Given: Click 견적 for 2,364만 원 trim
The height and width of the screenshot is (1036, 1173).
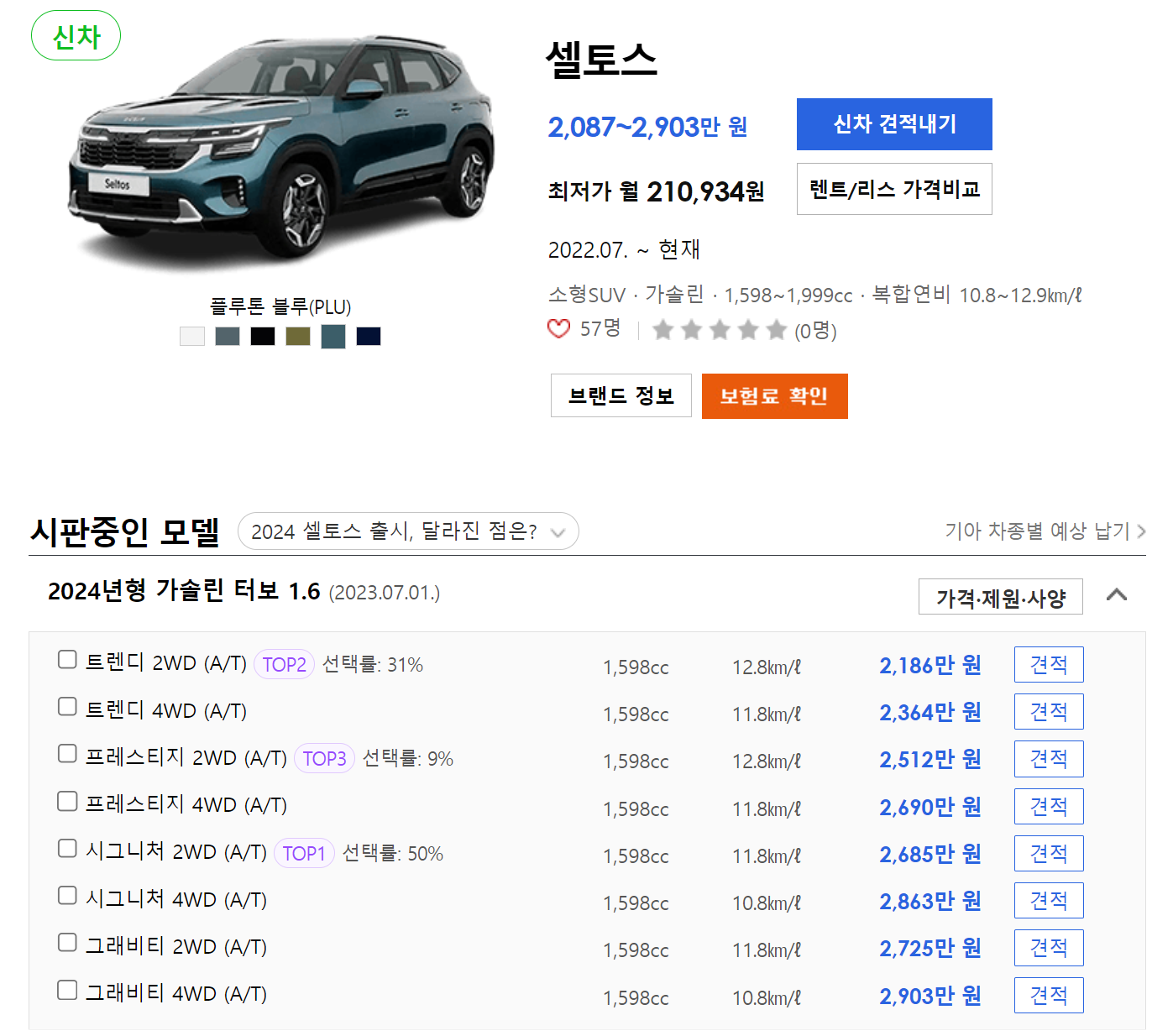Looking at the screenshot, I should click(1049, 712).
